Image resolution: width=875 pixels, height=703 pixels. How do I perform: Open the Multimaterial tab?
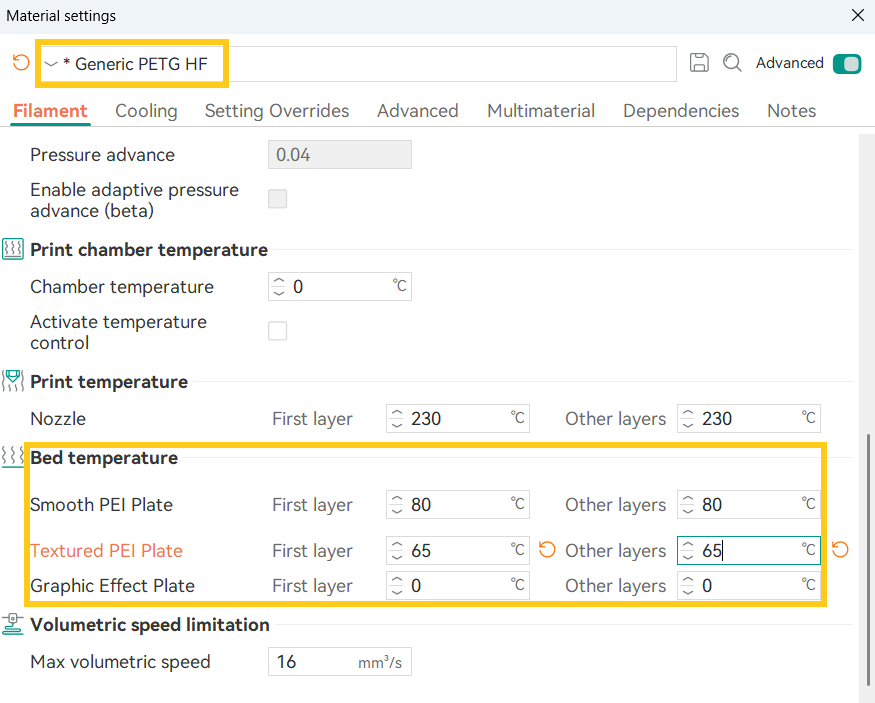coord(541,110)
